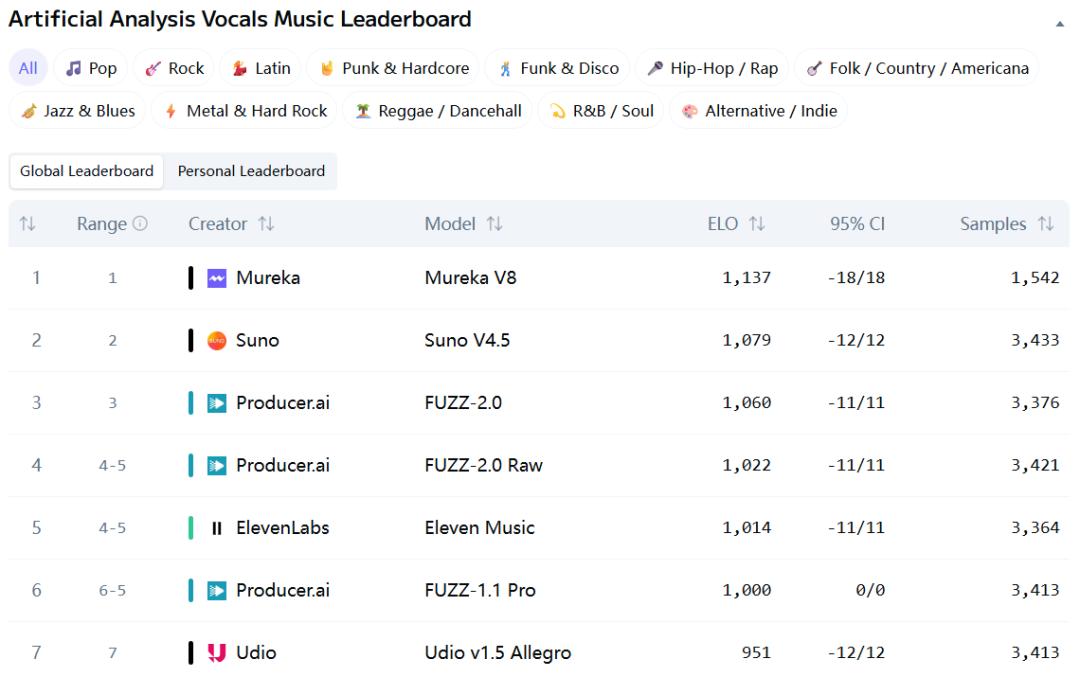
Task: Sort by the Creator column arrows
Action: coord(266,224)
